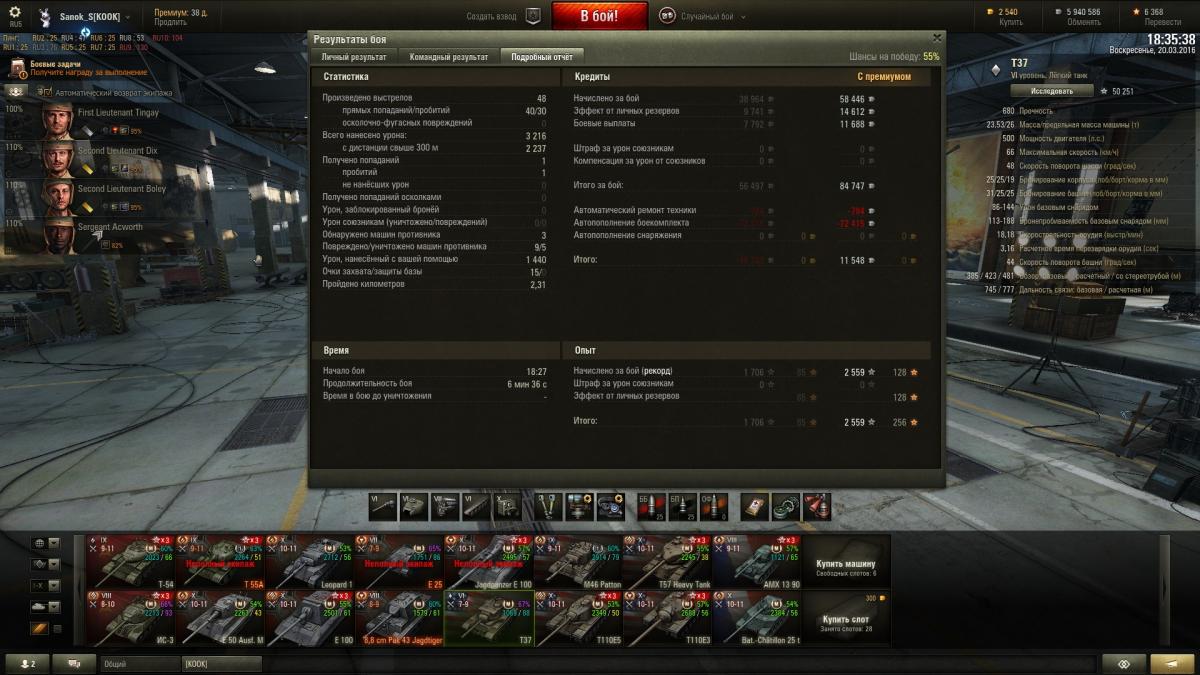Select the T110E3 tank

[668, 618]
